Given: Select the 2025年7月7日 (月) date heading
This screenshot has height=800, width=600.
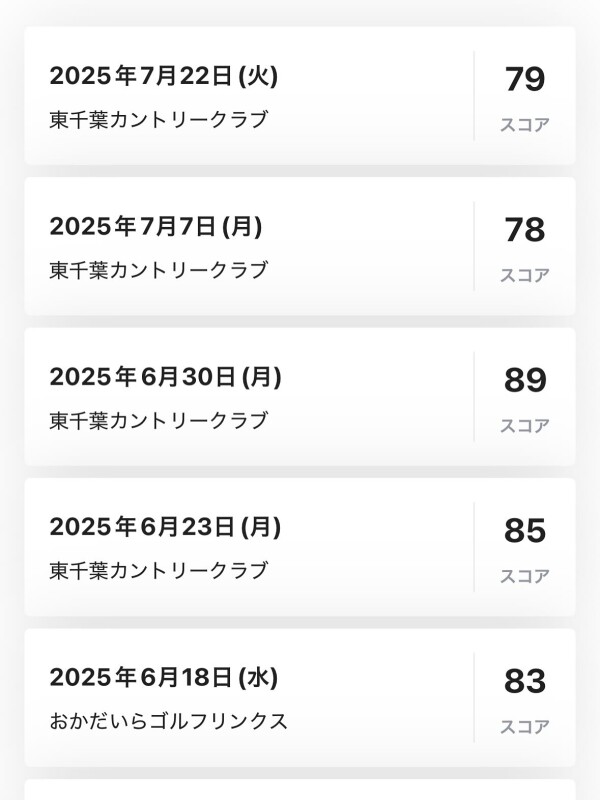Looking at the screenshot, I should (x=156, y=227).
